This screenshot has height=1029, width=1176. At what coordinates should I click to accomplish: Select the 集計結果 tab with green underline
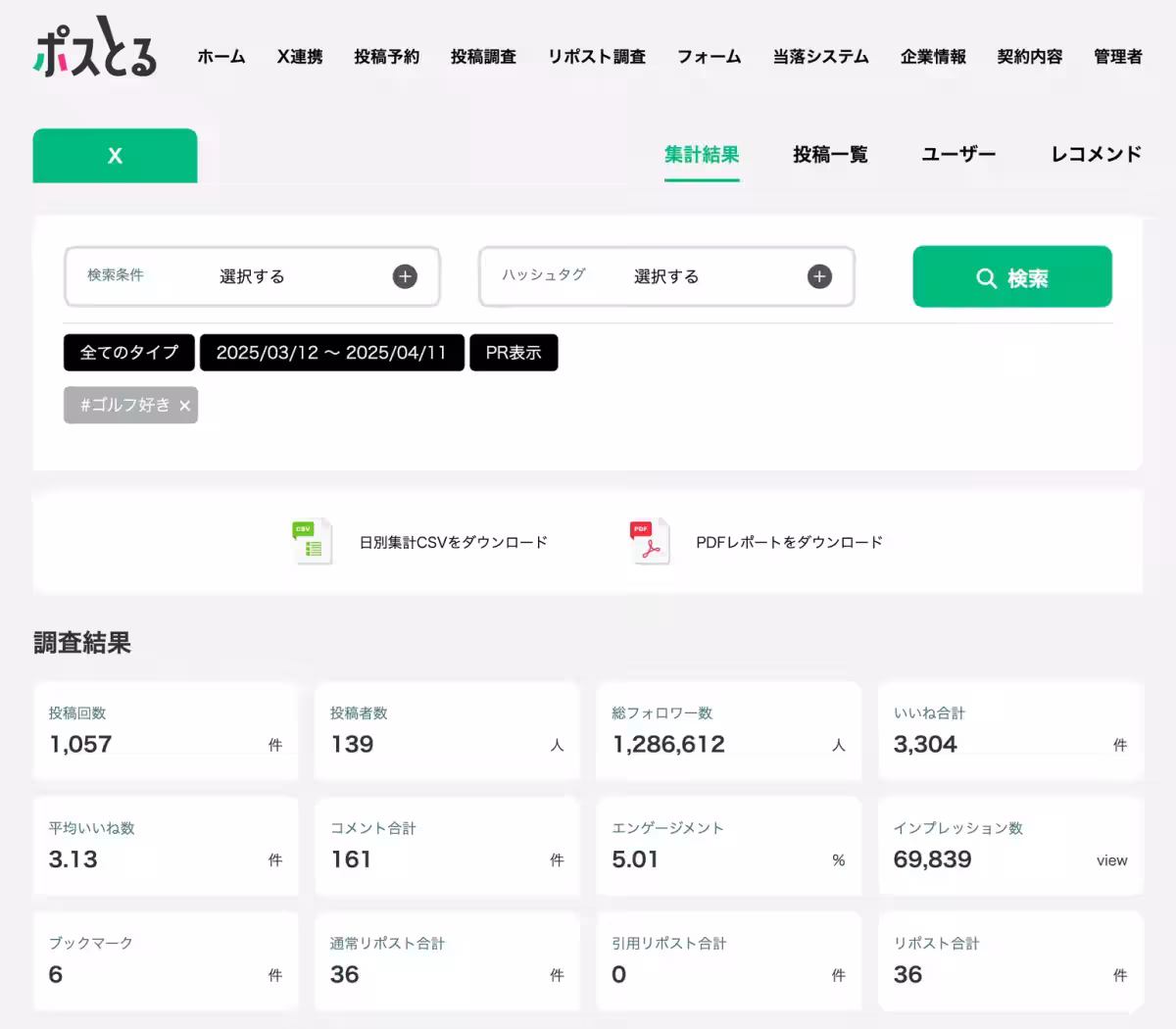click(x=703, y=154)
